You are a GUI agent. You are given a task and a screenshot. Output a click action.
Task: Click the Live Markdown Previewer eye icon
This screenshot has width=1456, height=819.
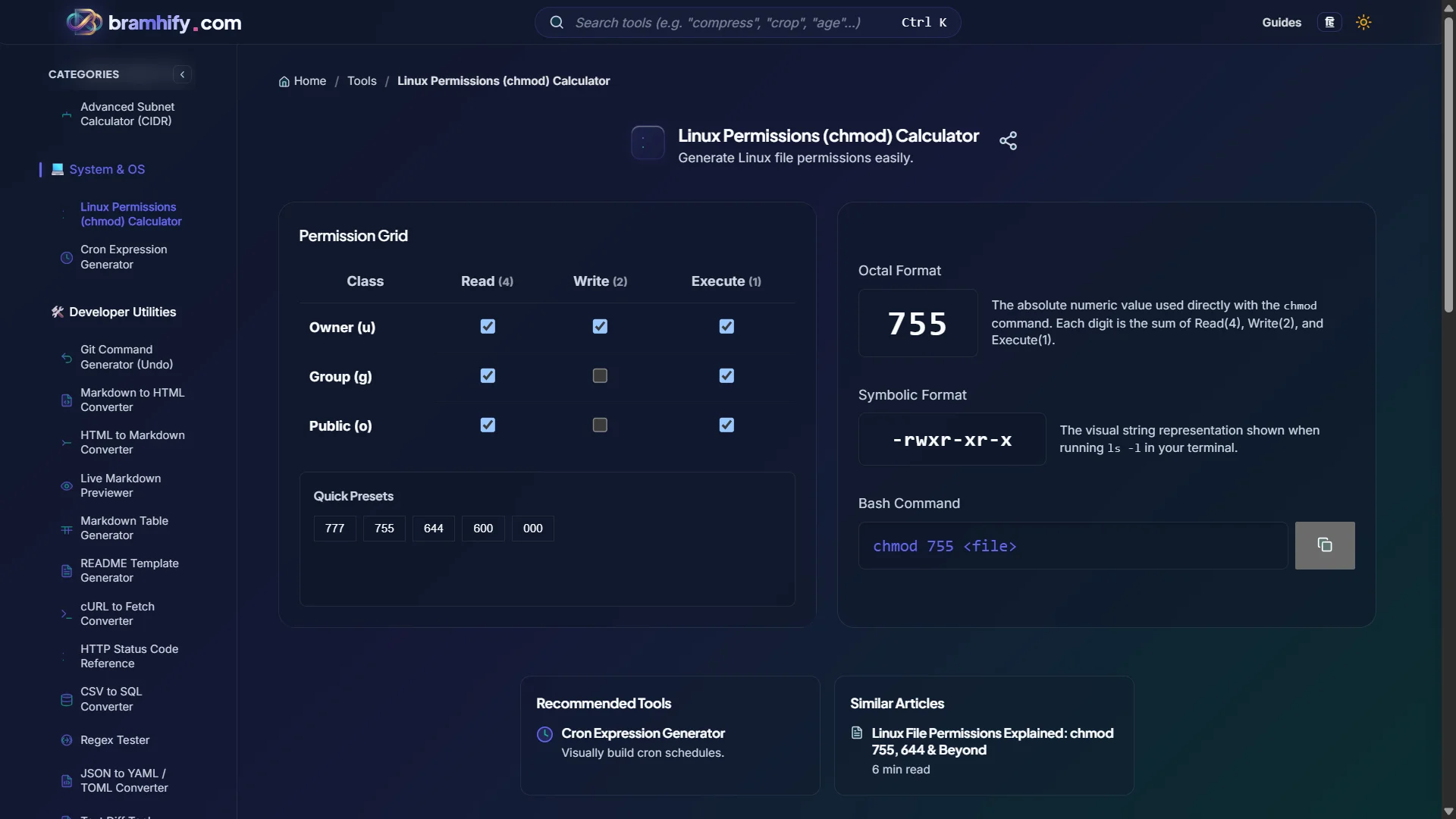click(67, 485)
